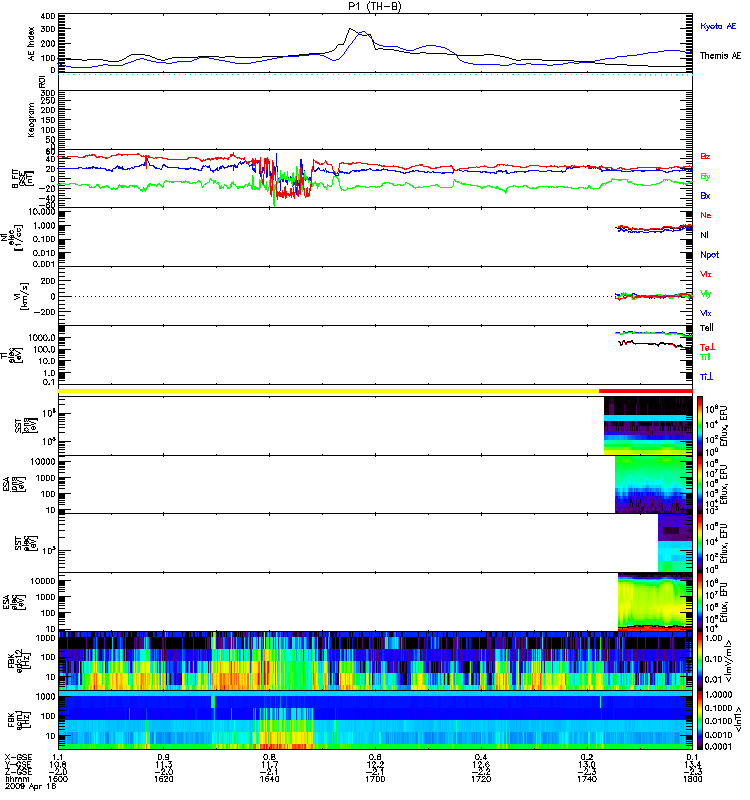The height and width of the screenshot is (800, 750).
Task: Click the black Ni legend label
Action: coord(705,235)
